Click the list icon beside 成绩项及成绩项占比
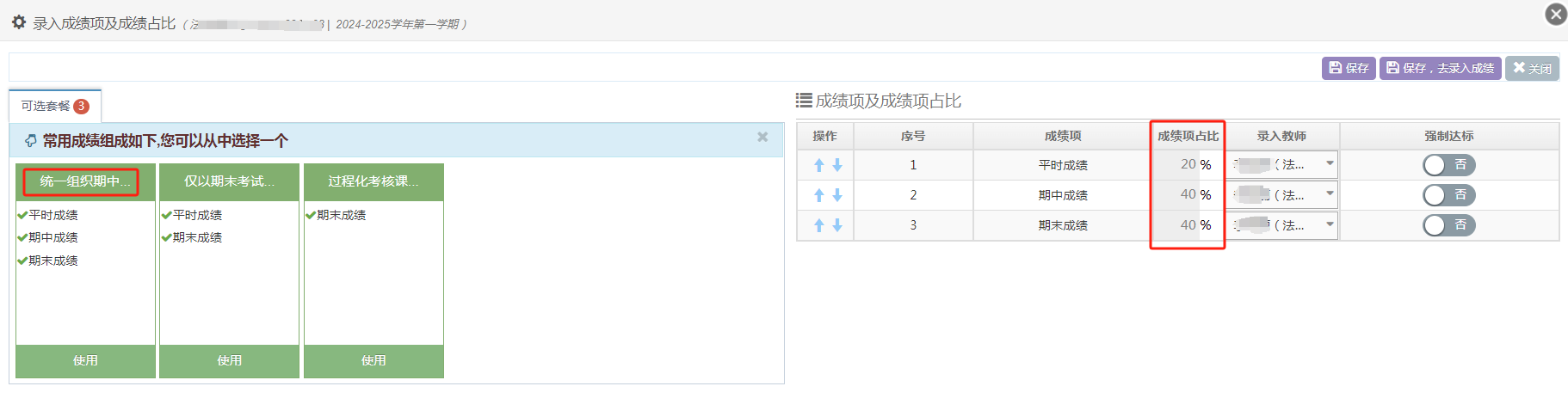 tap(804, 101)
